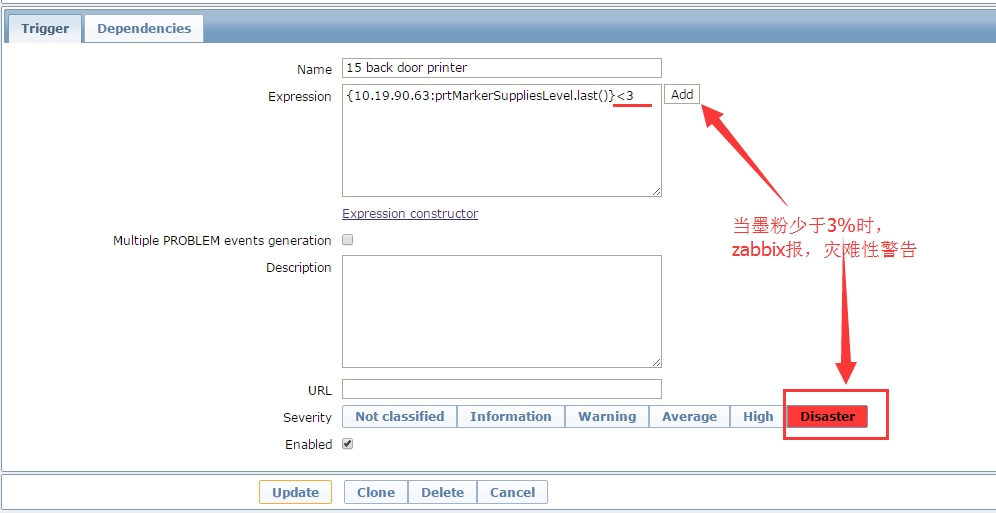Enable Multiple PROBLEM events generation checkbox
Viewport: 996px width, 513px height.
tap(347, 240)
